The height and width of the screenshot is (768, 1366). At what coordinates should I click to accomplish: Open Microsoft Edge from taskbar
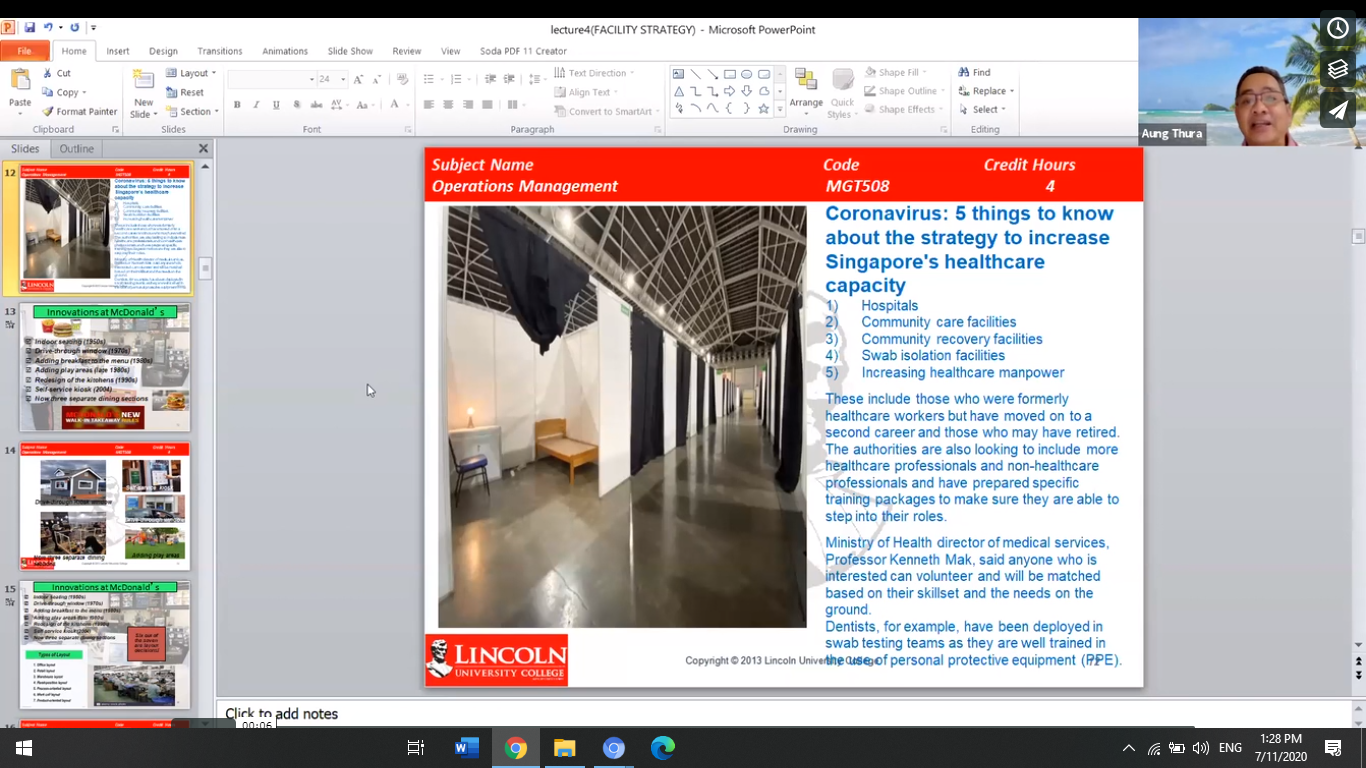click(662, 748)
